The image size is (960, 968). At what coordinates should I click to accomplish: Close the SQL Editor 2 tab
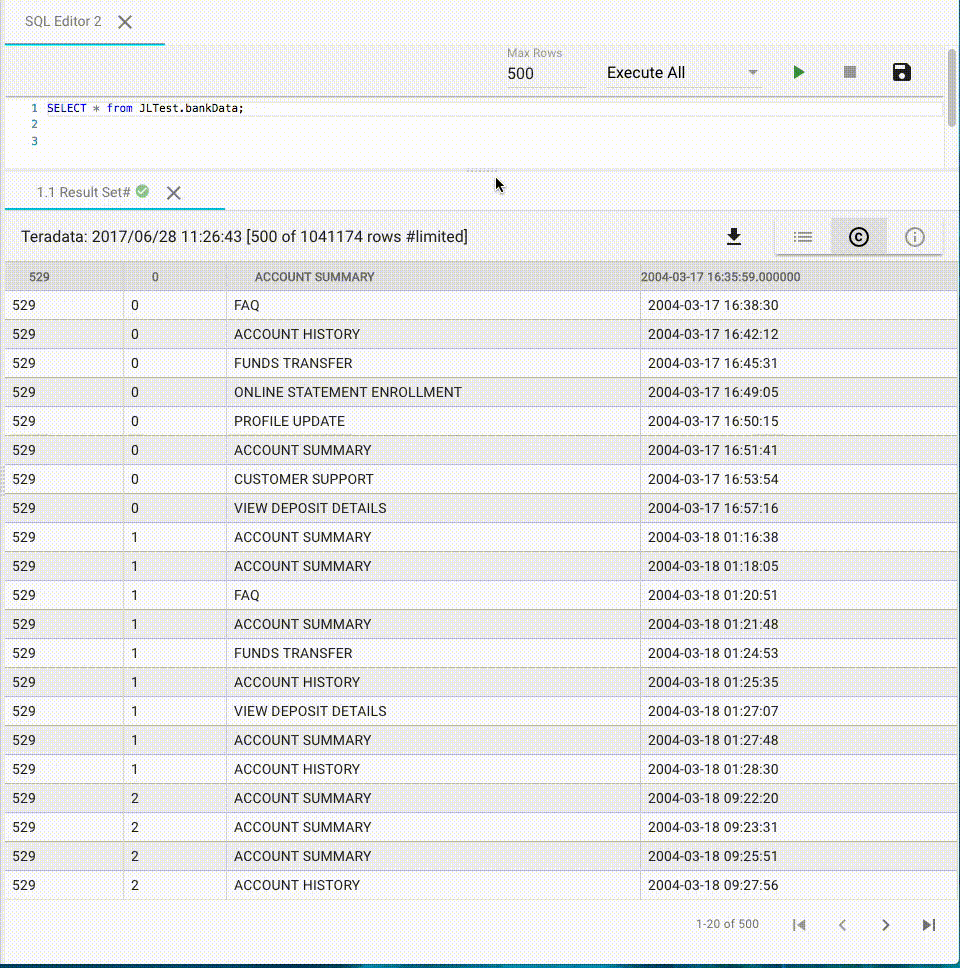point(125,22)
